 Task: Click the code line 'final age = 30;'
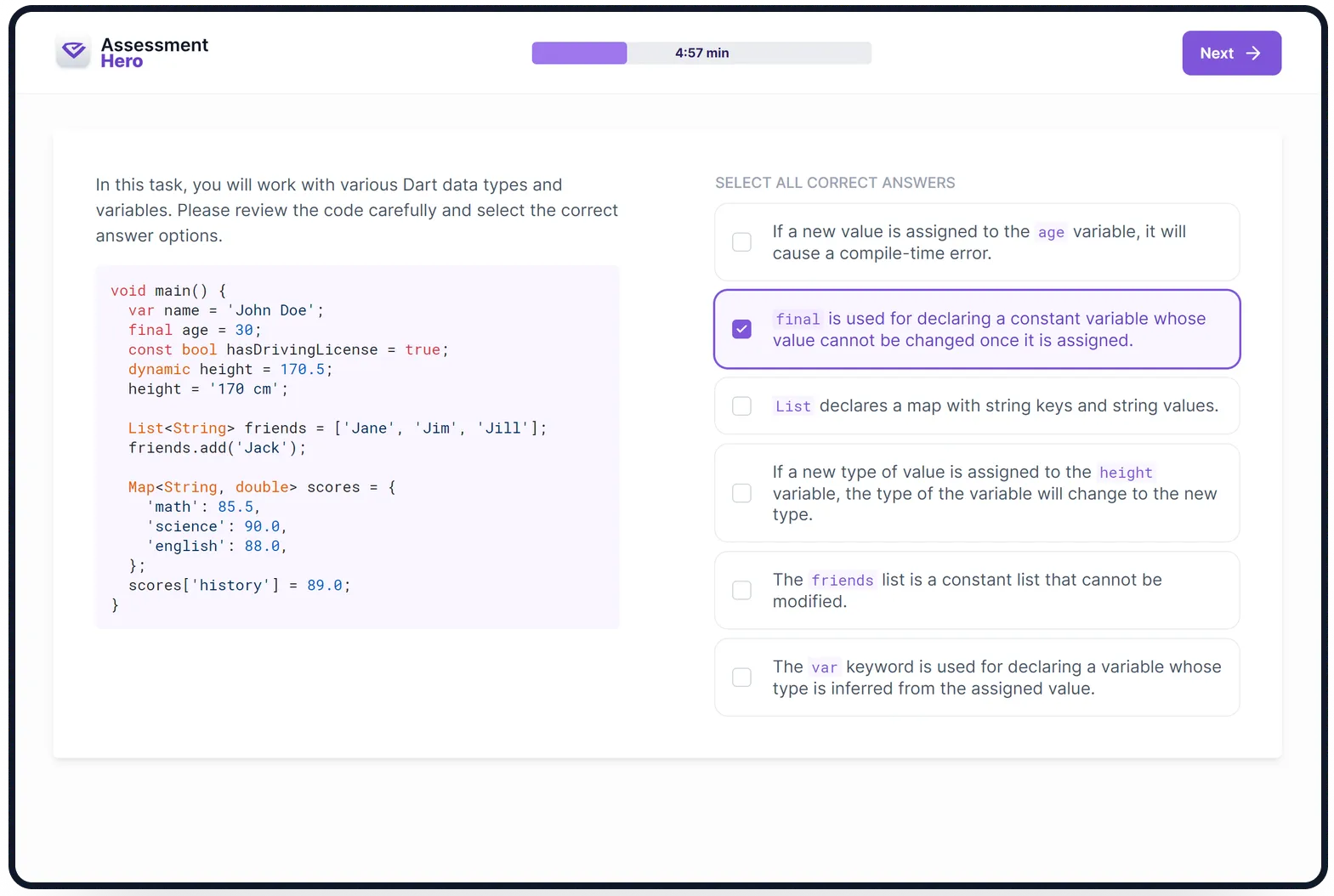[x=195, y=330]
